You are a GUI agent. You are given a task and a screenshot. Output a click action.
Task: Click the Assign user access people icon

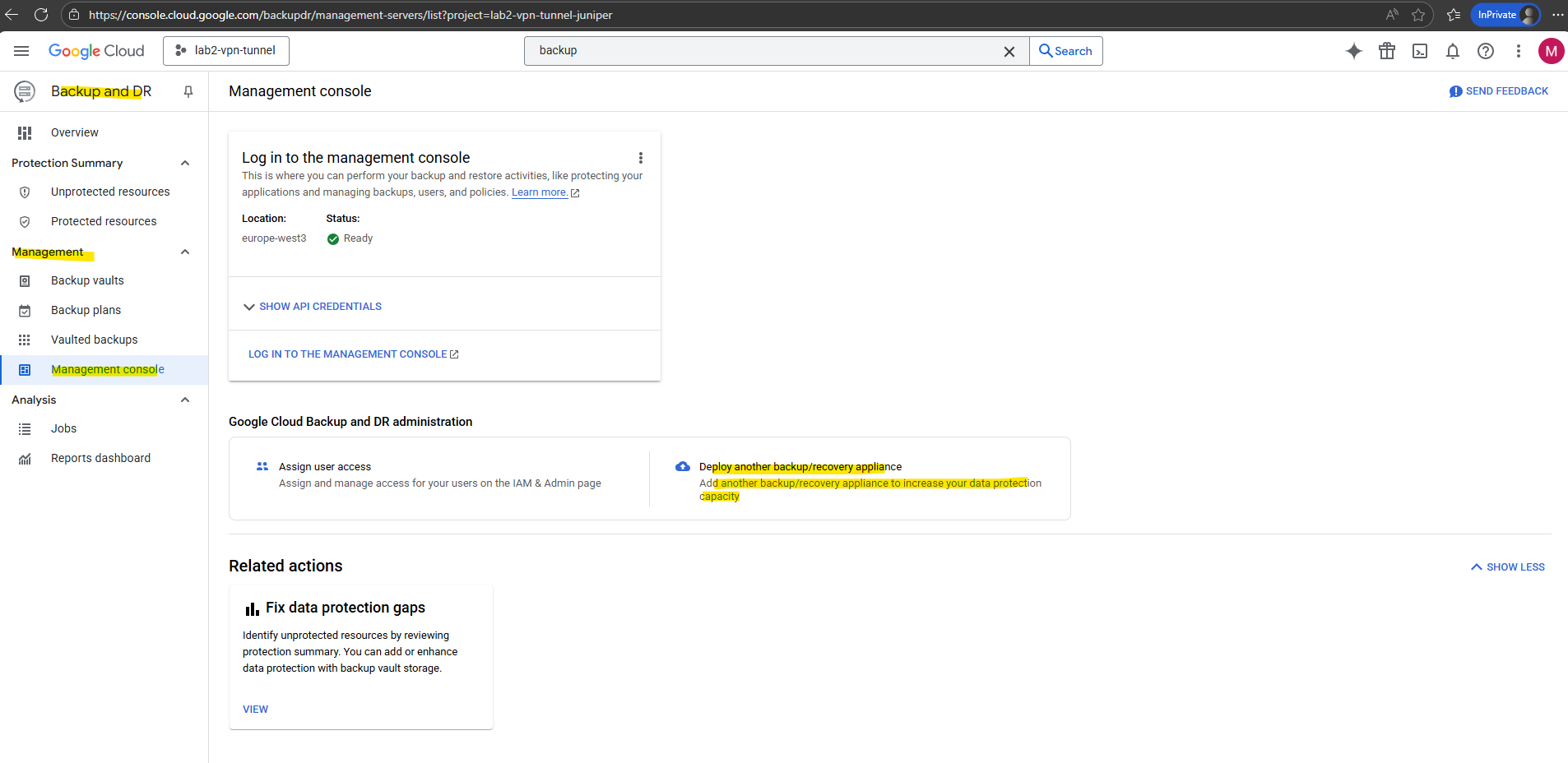point(262,466)
